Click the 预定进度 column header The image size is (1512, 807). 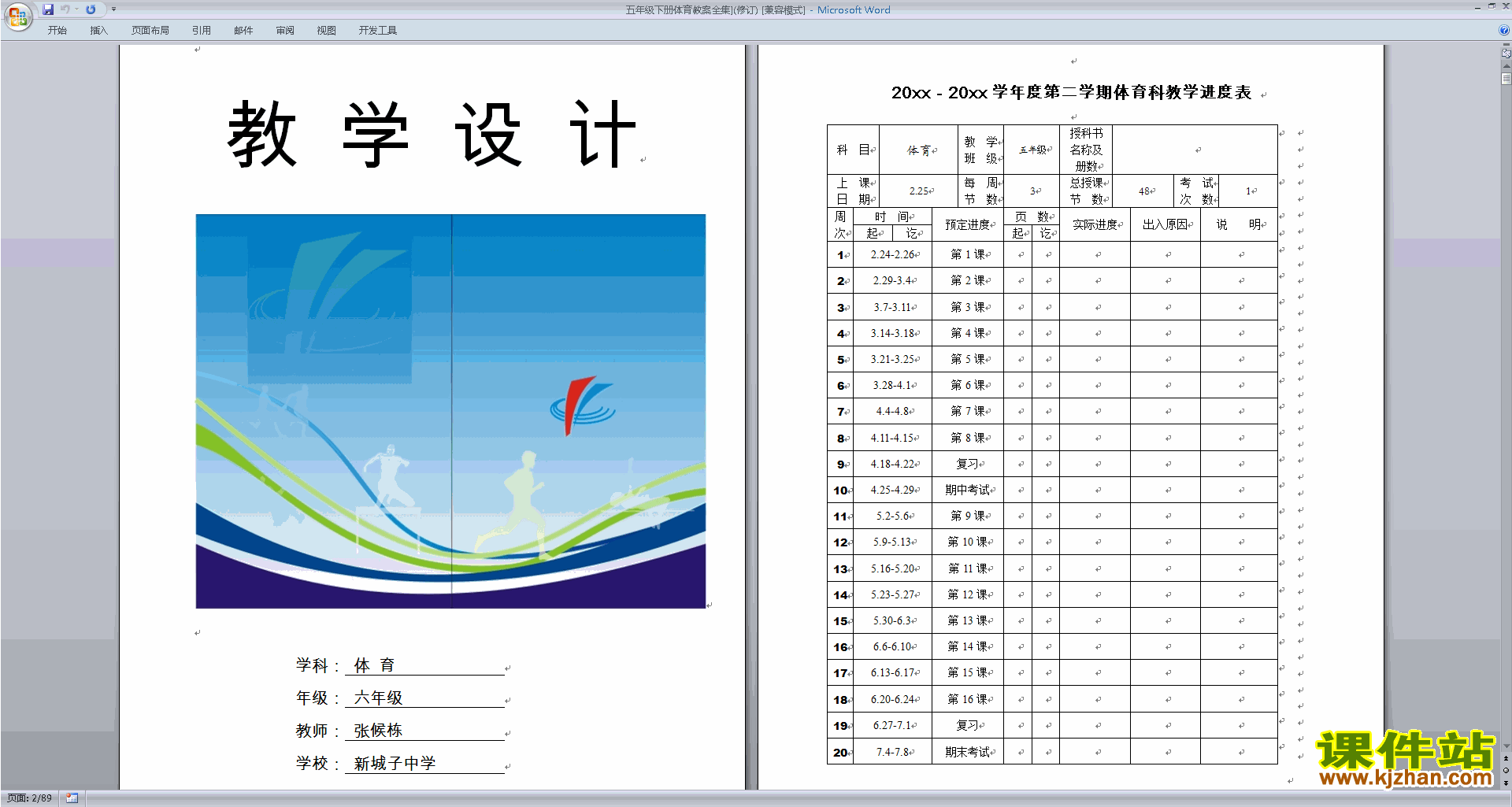(968, 224)
